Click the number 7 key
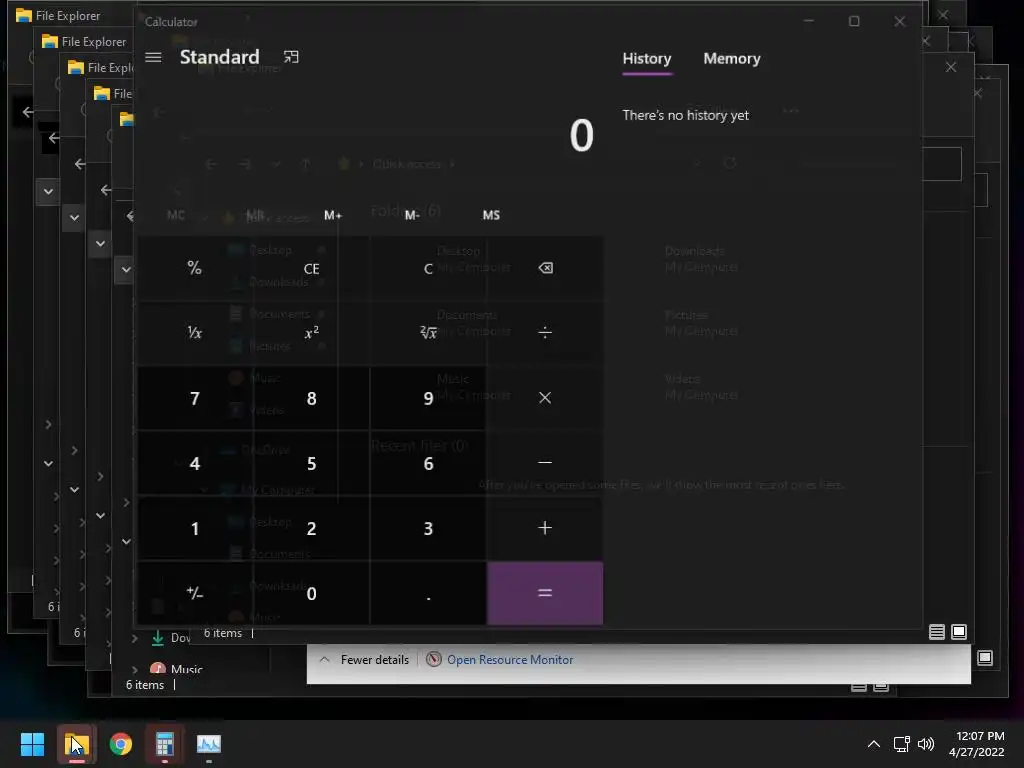 tap(195, 398)
